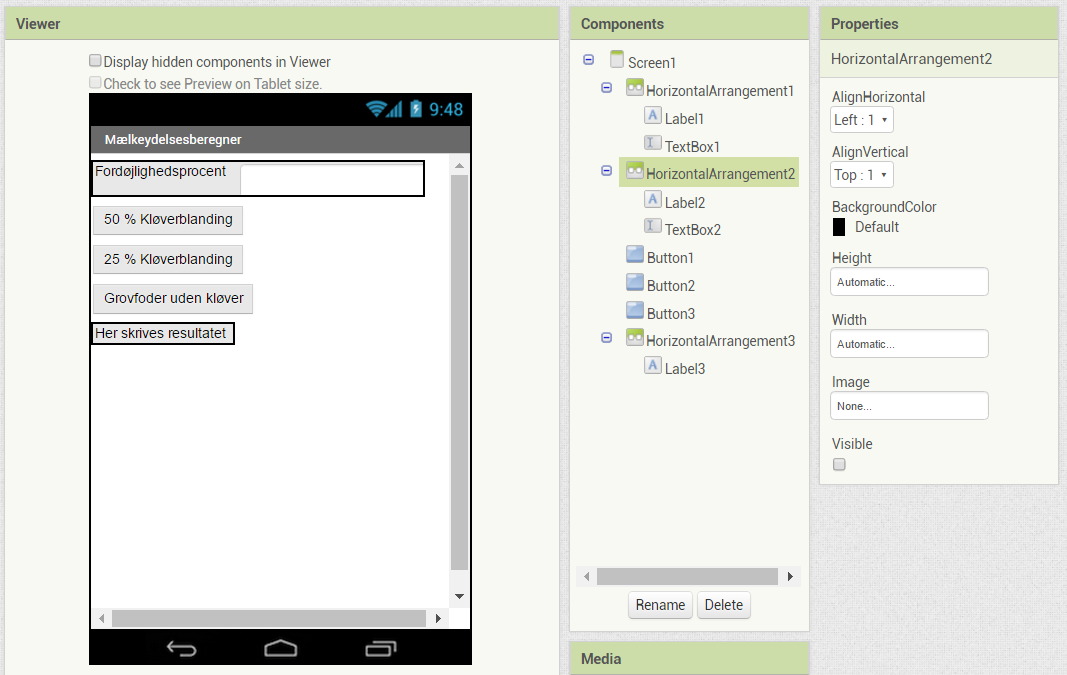Select the TextBox1 icon in component tree

click(653, 145)
